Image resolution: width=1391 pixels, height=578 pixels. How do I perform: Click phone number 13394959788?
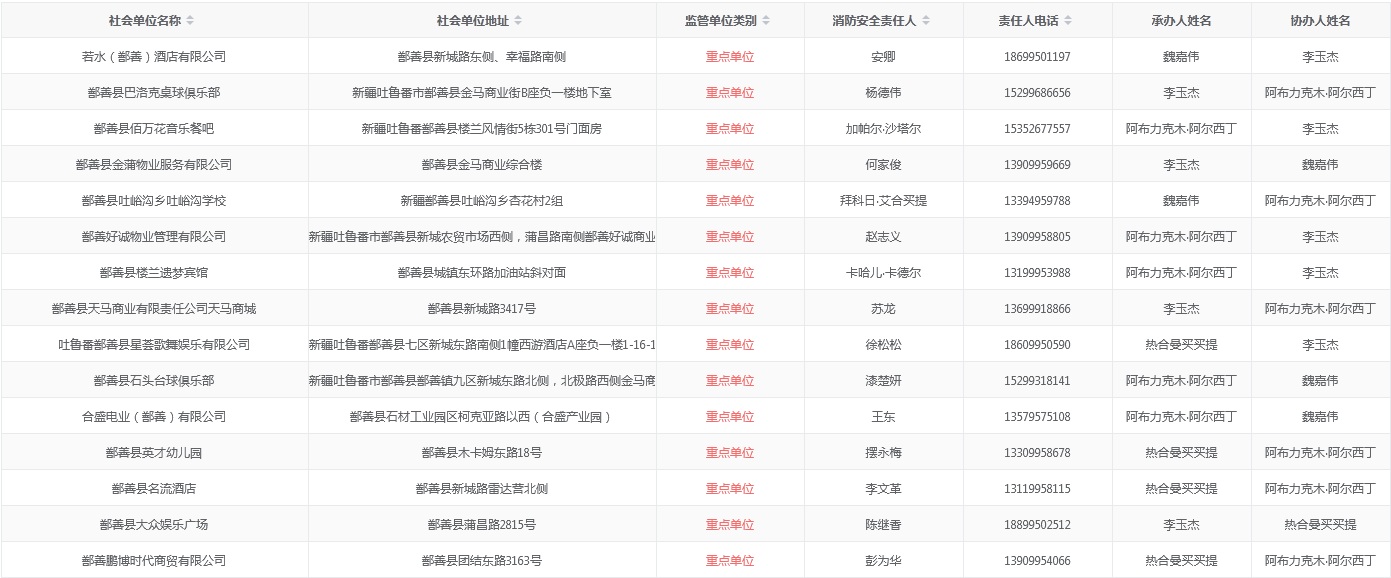pos(1037,201)
